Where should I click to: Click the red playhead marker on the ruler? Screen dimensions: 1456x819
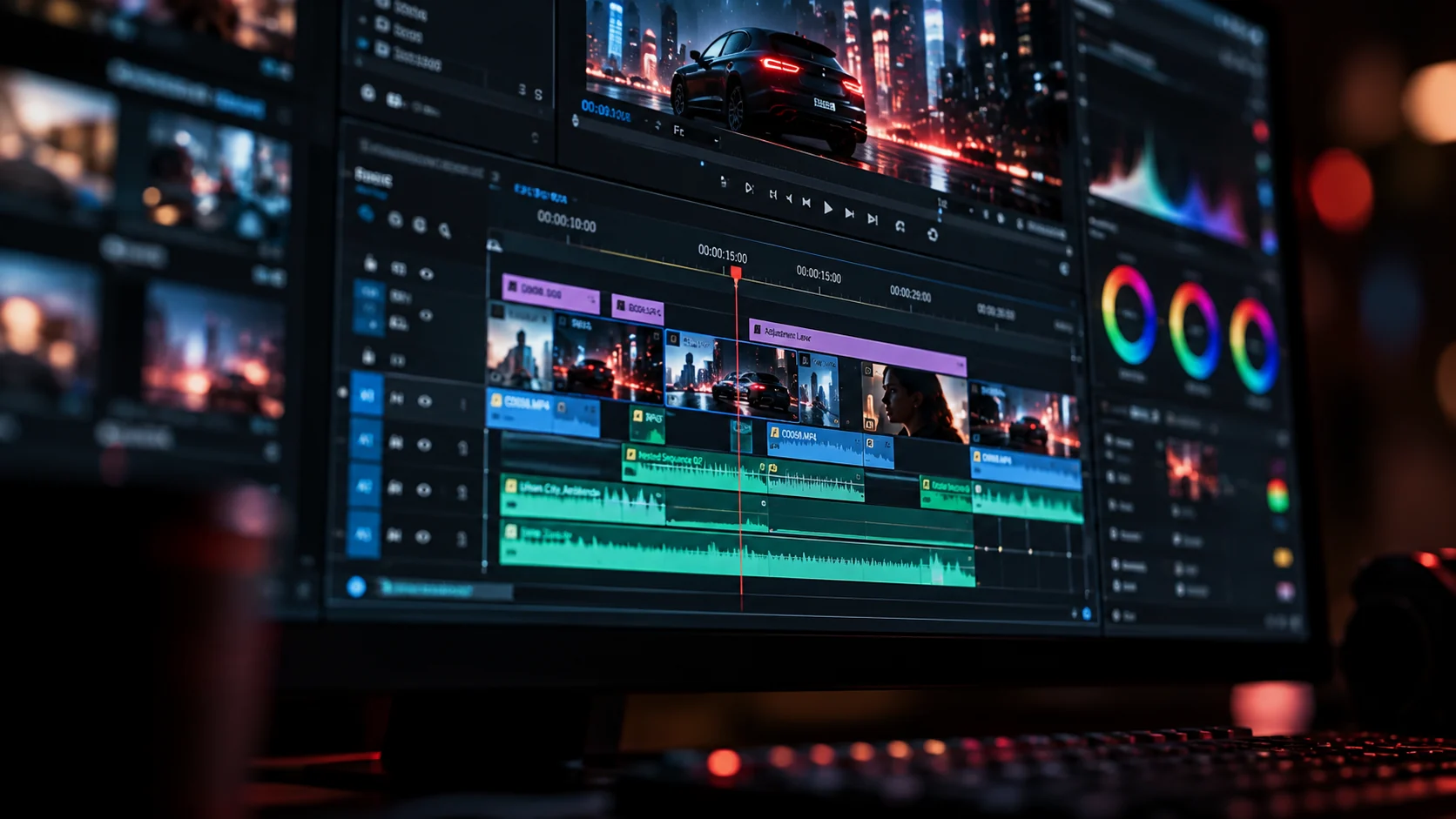pos(736,274)
